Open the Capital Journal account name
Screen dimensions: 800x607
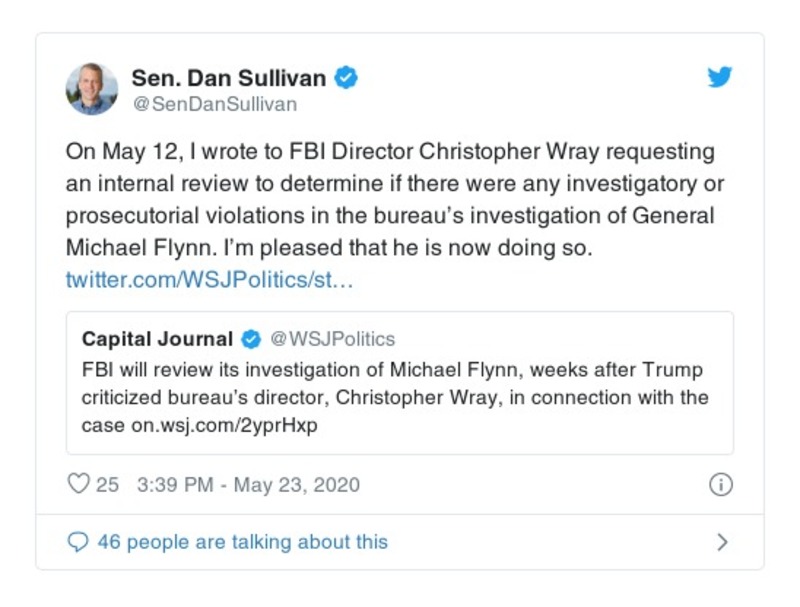[x=157, y=339]
